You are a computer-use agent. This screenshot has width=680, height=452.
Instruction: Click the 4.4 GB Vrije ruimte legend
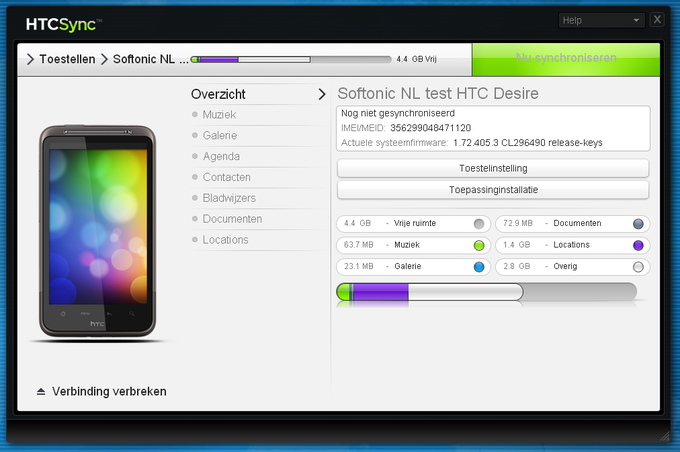[x=413, y=224]
